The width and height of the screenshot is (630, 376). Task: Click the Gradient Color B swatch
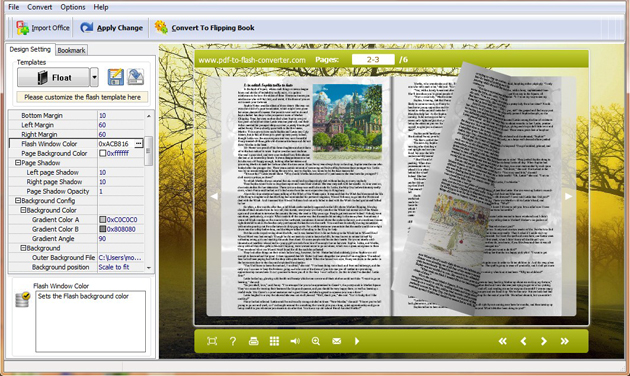click(x=102, y=229)
